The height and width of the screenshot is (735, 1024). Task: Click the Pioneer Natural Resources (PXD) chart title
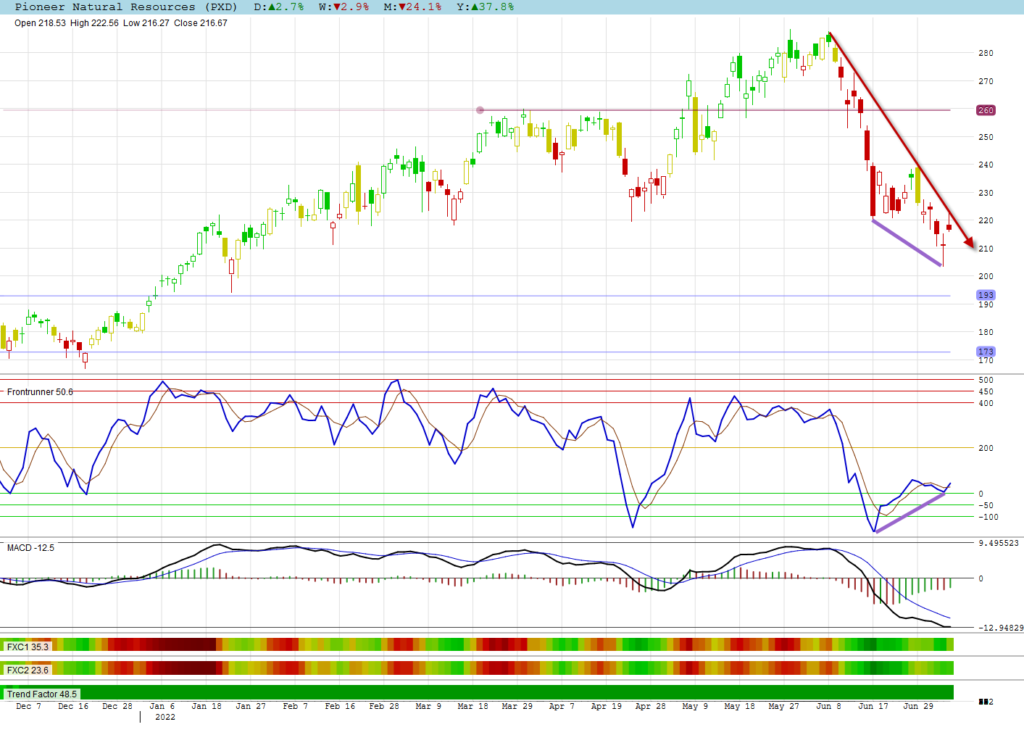(126, 7)
